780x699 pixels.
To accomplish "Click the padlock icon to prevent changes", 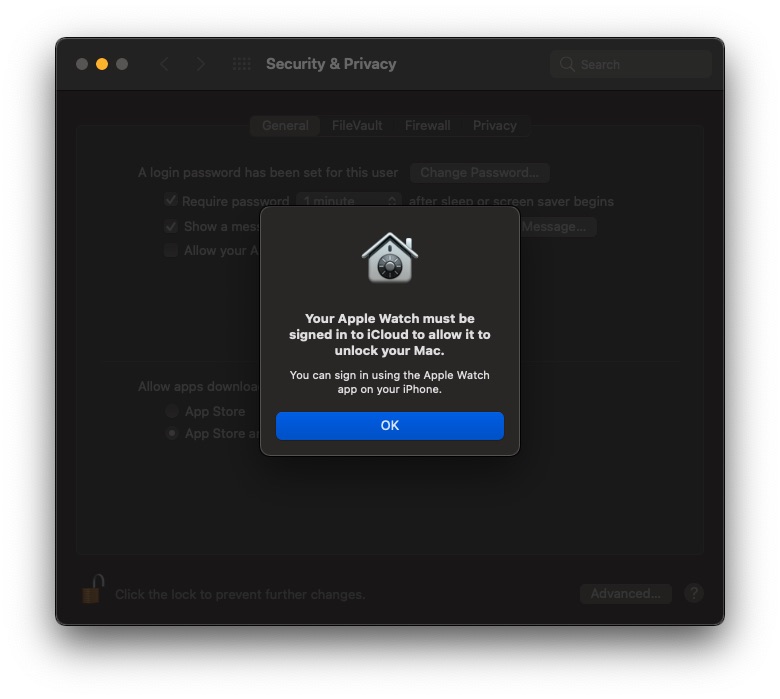I will 93,589.
